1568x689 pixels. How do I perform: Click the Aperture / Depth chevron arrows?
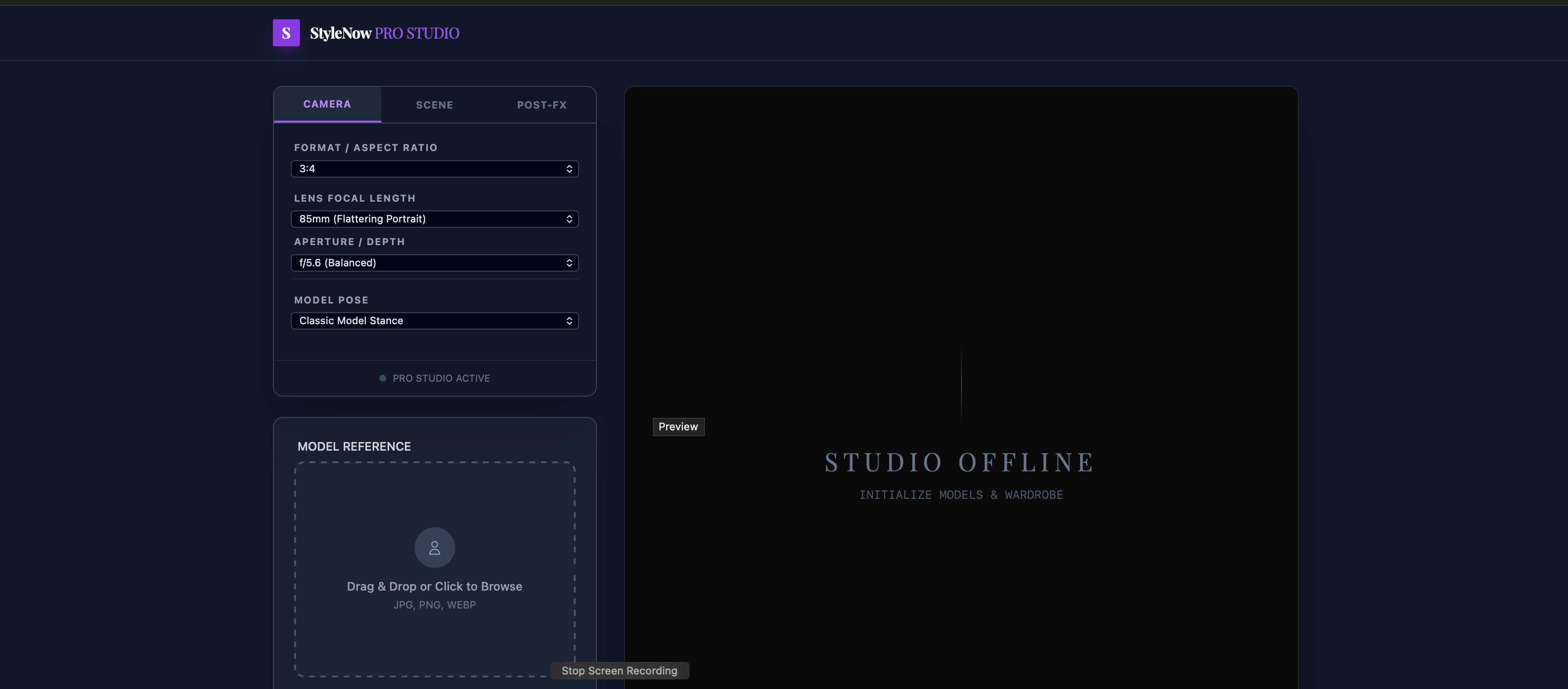(x=569, y=262)
